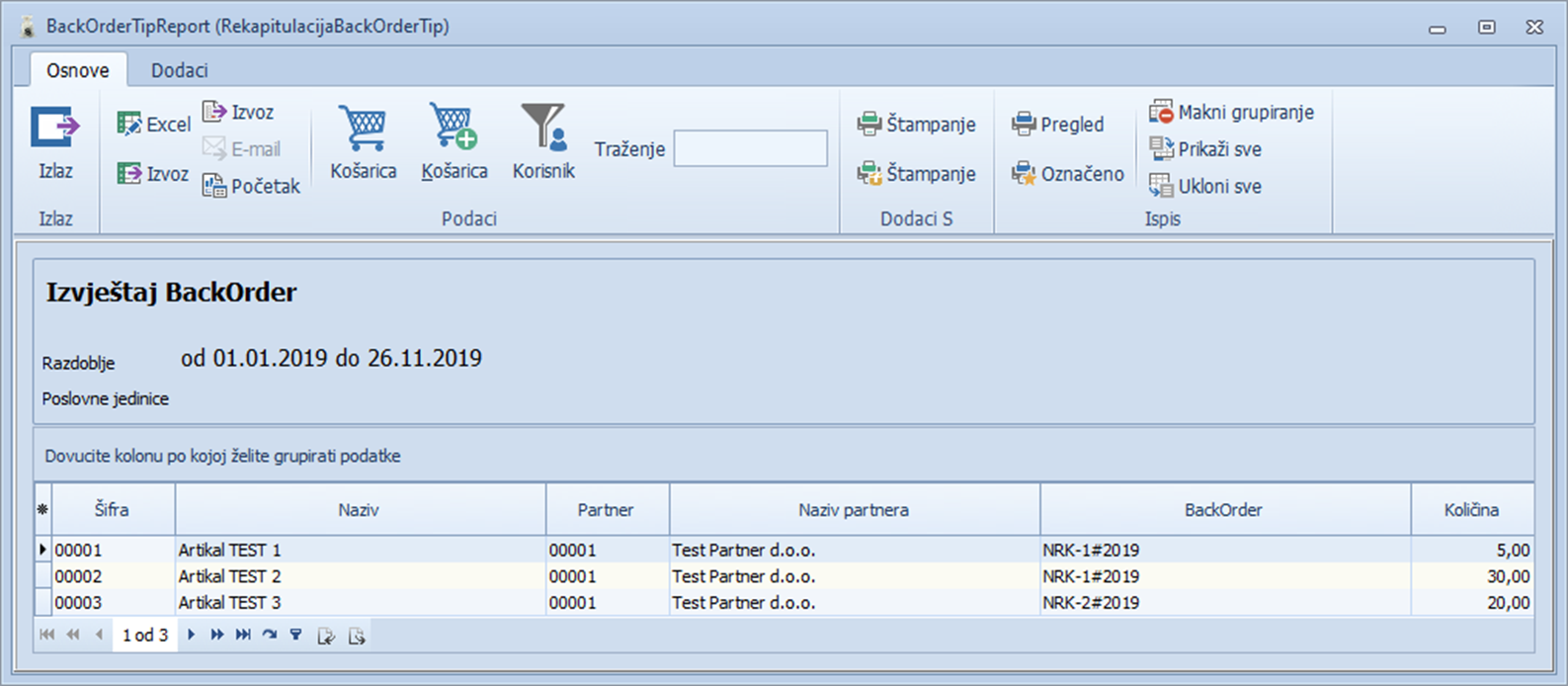Jump to last record in navigator

243,636
